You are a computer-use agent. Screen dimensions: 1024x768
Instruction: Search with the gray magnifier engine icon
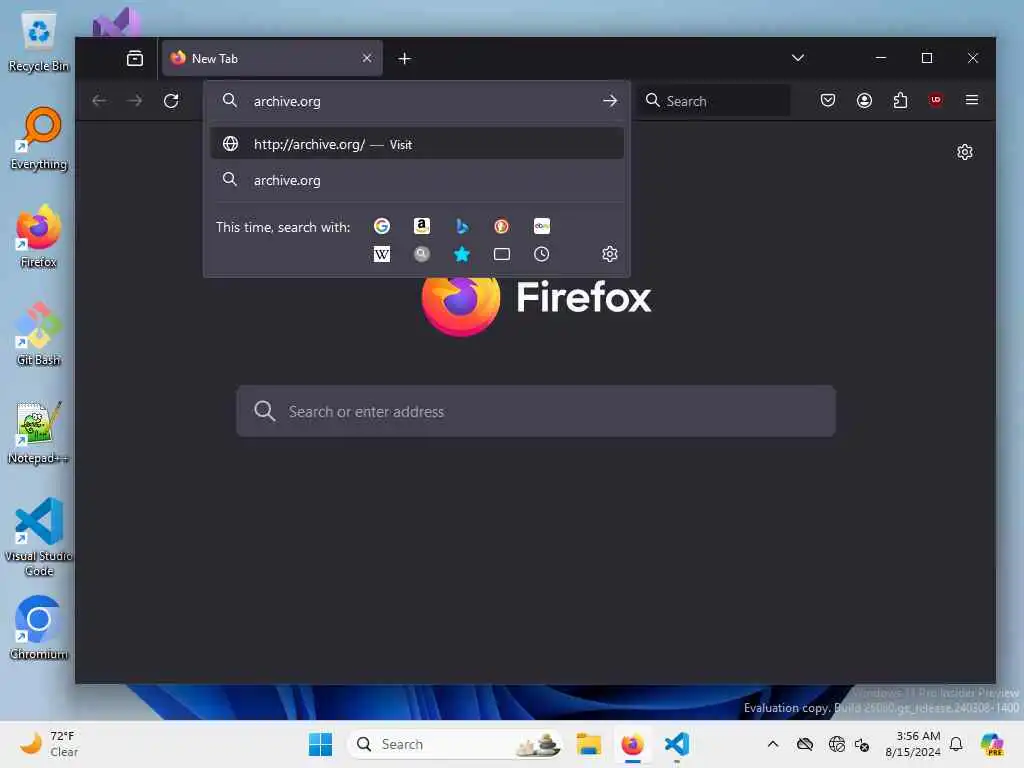tap(422, 254)
